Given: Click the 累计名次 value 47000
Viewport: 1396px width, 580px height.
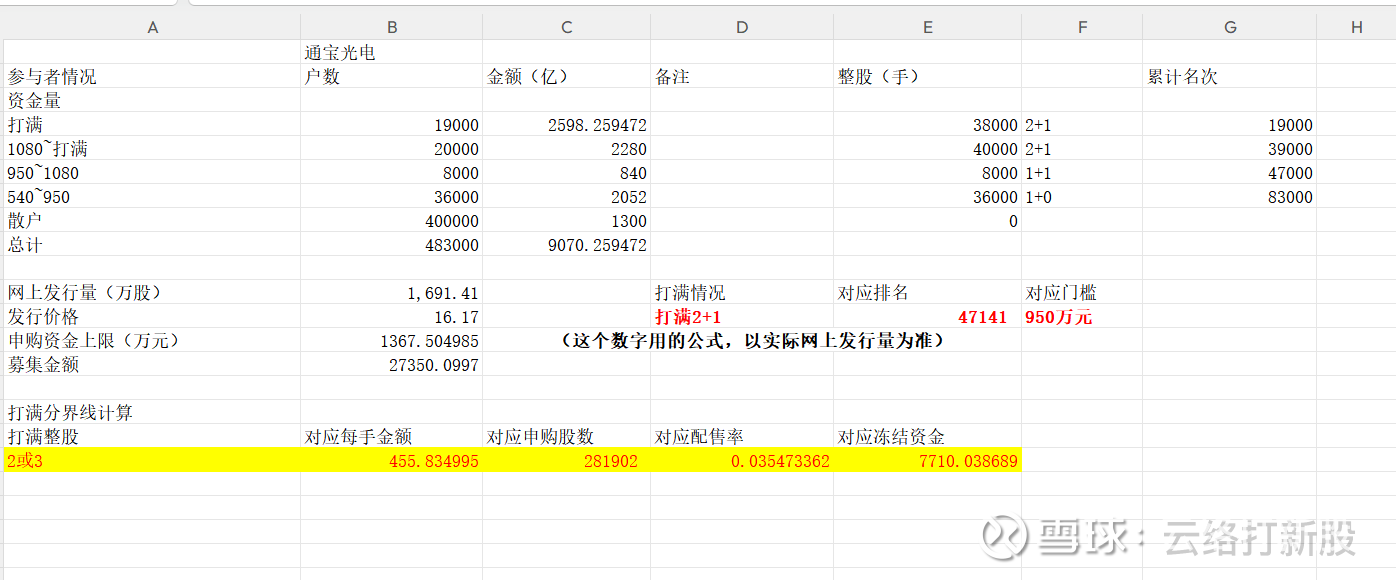Looking at the screenshot, I should coord(1230,172).
